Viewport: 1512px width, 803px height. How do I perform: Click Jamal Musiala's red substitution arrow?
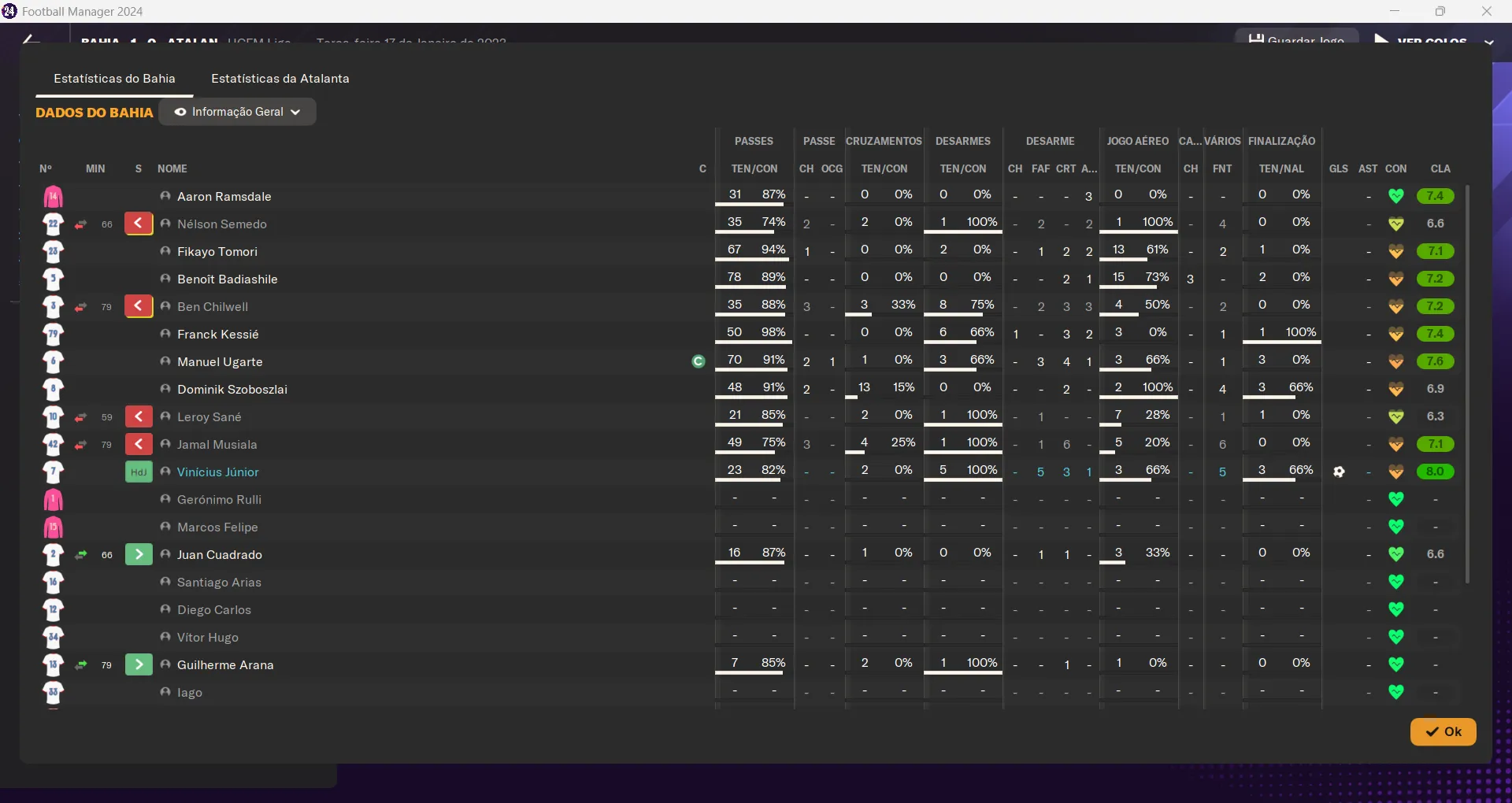139,444
